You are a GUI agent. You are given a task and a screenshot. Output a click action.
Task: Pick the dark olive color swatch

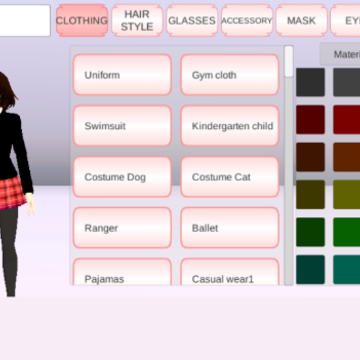click(310, 195)
